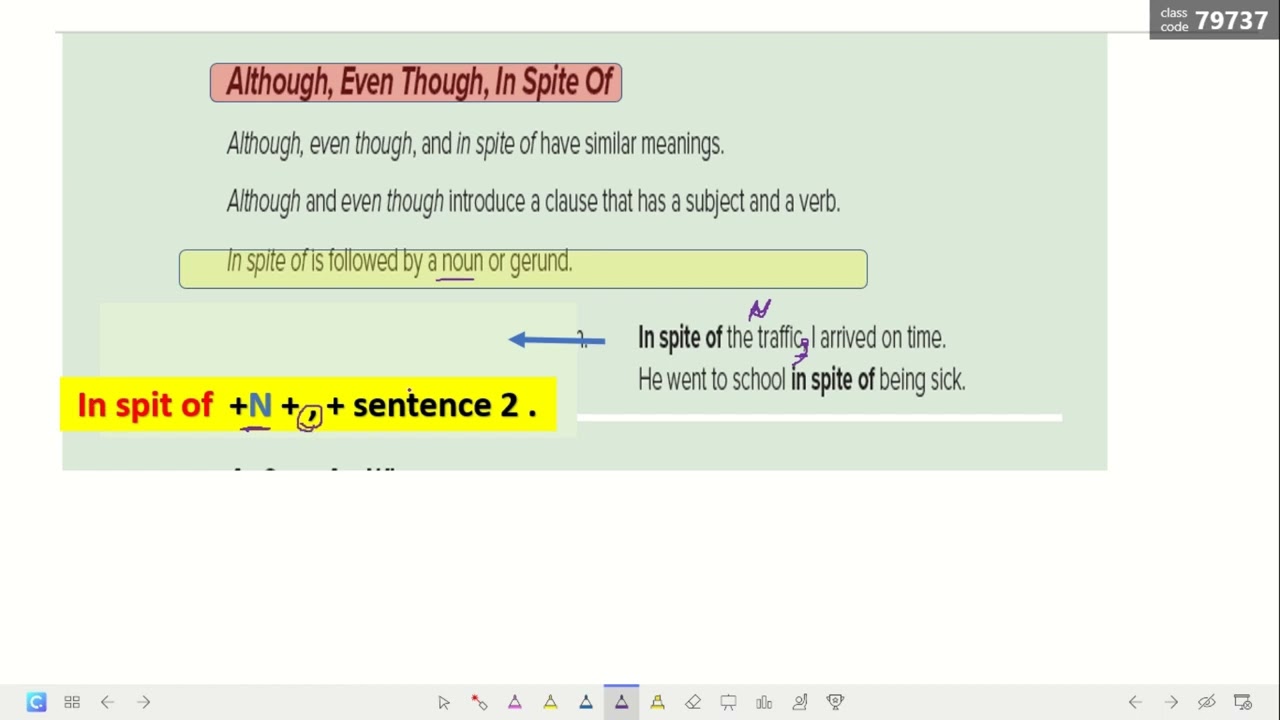1280x720 pixels.
Task: Click 'have similar meanings' sentence
Action: pos(475,144)
